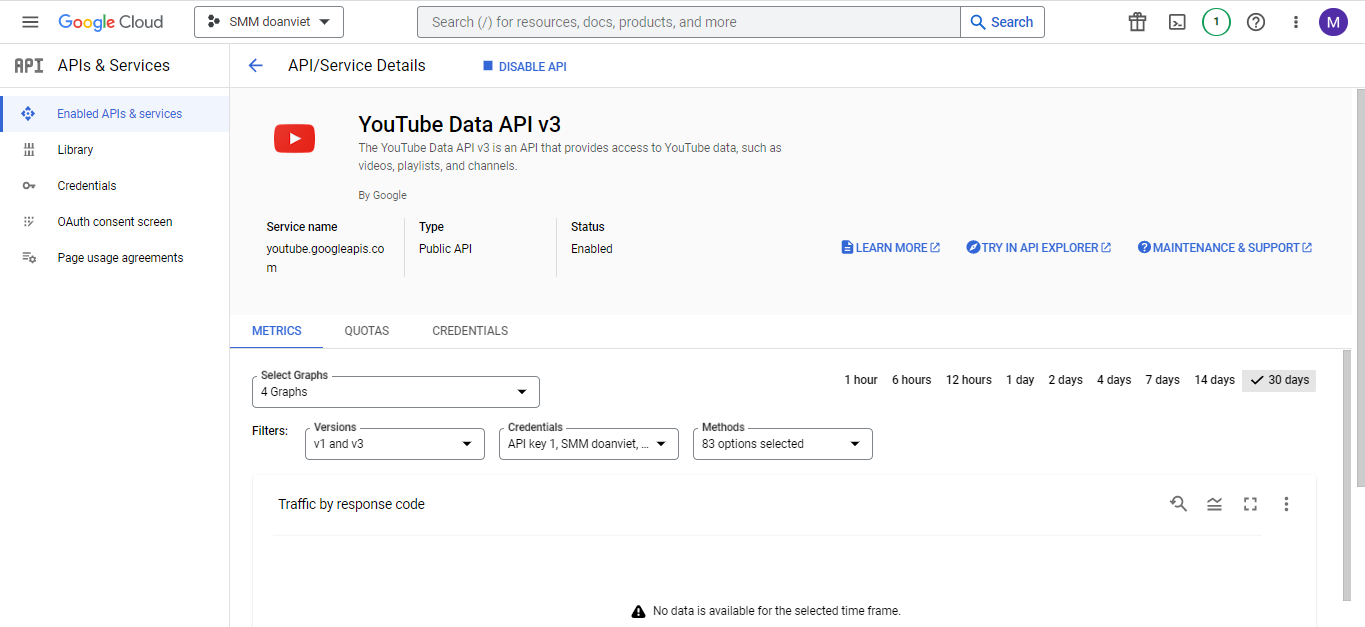Image resolution: width=1365 pixels, height=627 pixels.
Task: Open notifications with the green badge
Action: [1216, 21]
